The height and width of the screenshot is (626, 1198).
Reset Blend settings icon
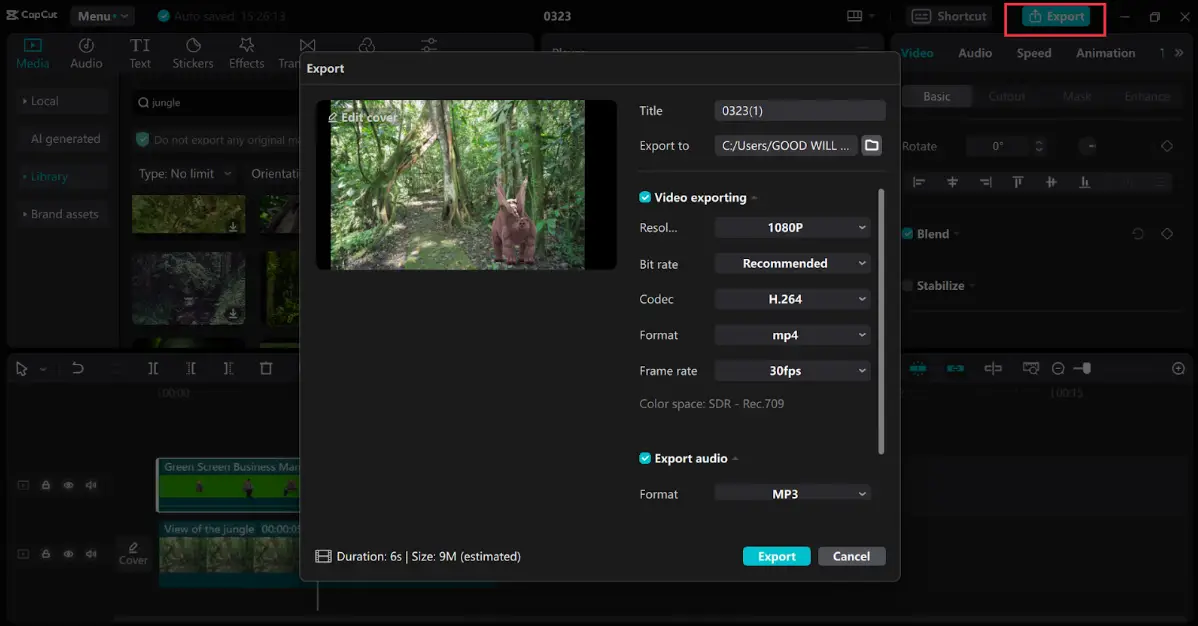[x=1138, y=234]
